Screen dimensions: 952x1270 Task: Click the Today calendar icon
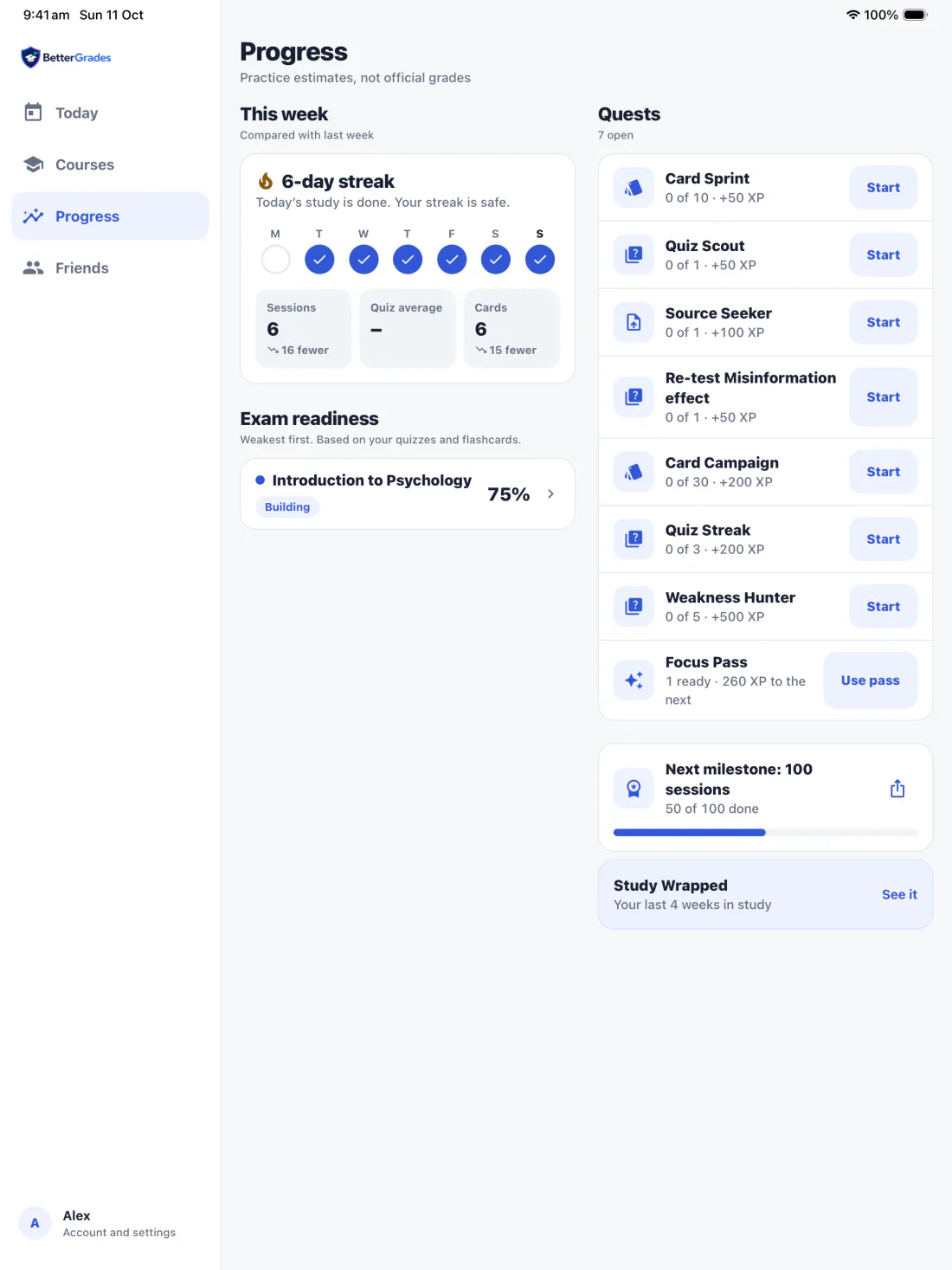pos(33,113)
